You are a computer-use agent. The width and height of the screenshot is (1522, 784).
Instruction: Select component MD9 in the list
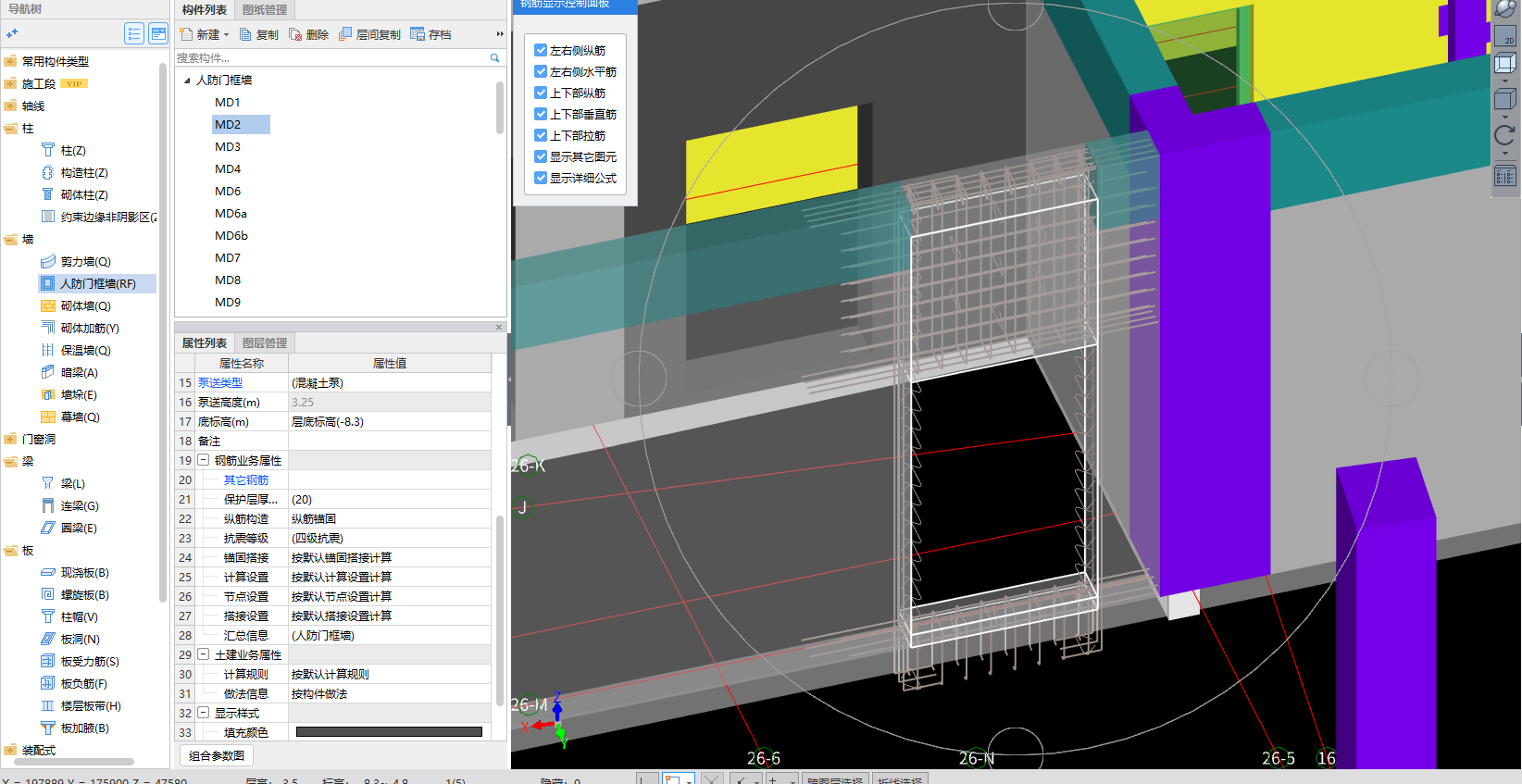coord(228,302)
